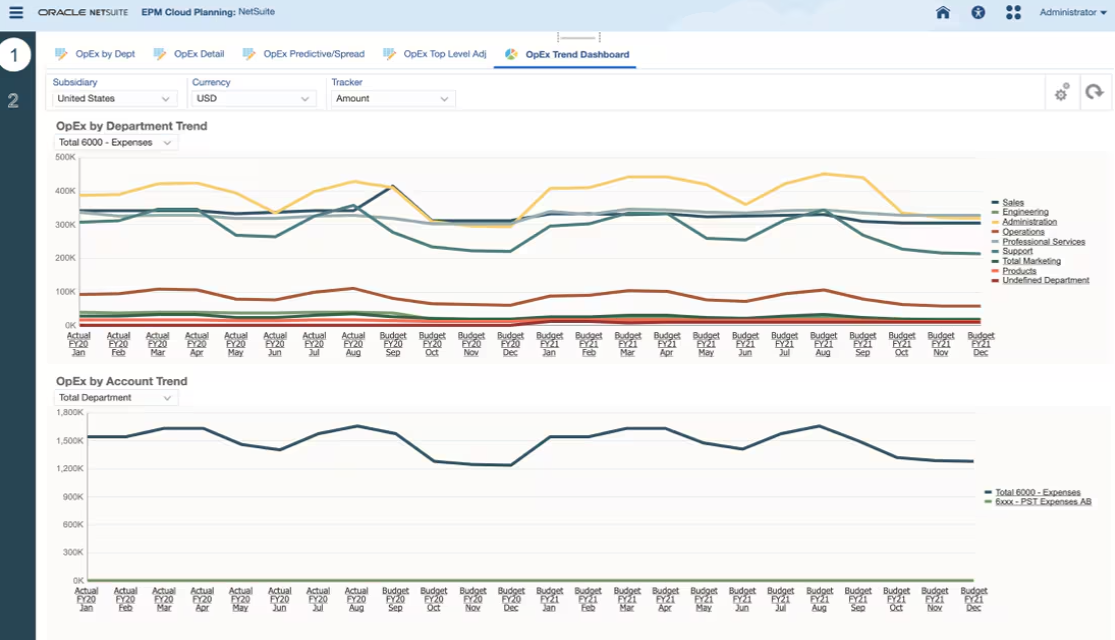Click the form icon beside OpEx Detail
Viewport: 1115px width, 640px height.
click(x=160, y=53)
